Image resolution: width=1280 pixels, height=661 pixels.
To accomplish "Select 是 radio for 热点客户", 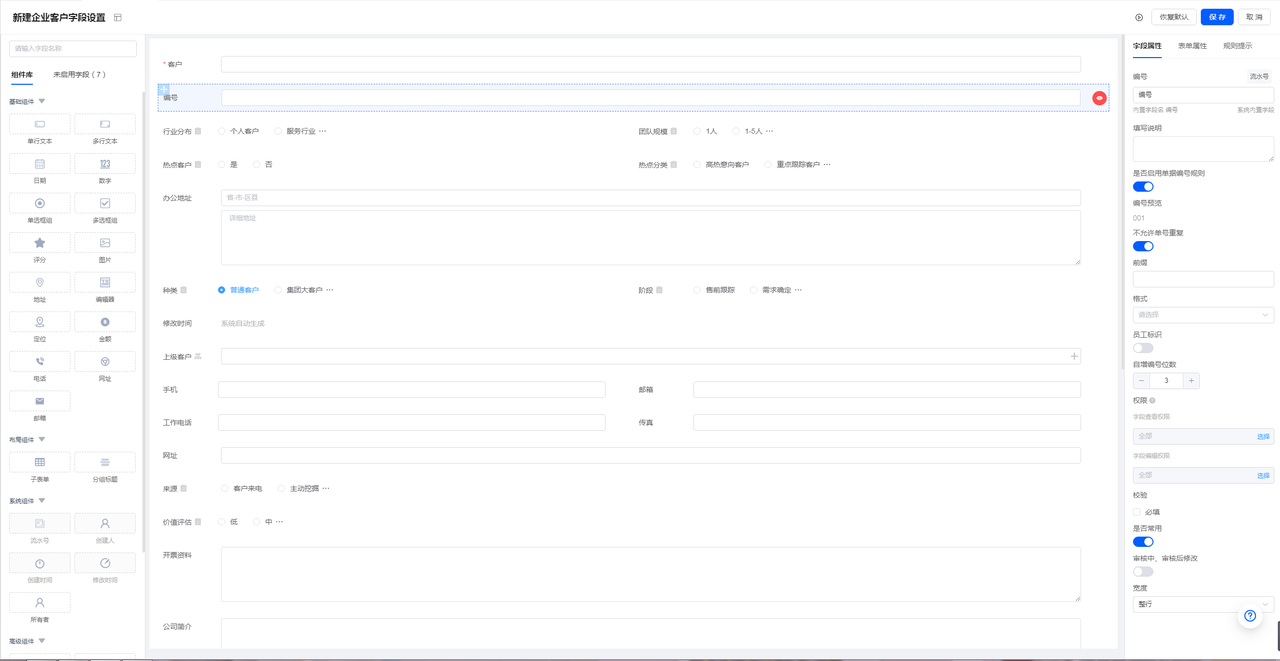I will click(222, 164).
